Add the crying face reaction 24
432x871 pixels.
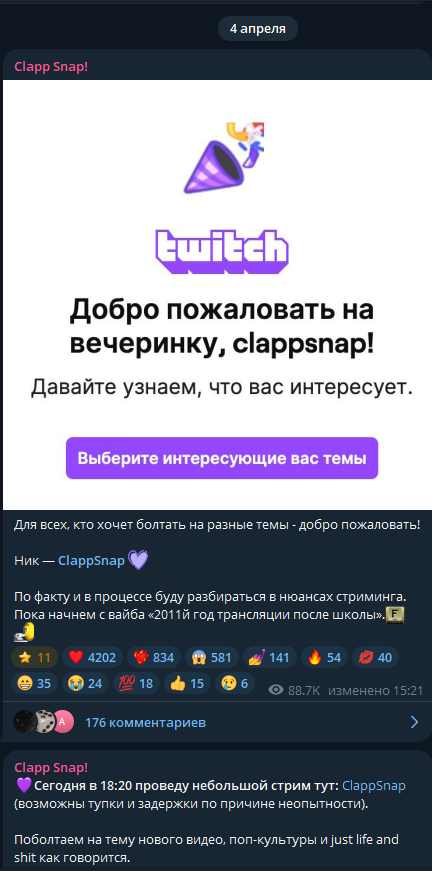pos(85,683)
